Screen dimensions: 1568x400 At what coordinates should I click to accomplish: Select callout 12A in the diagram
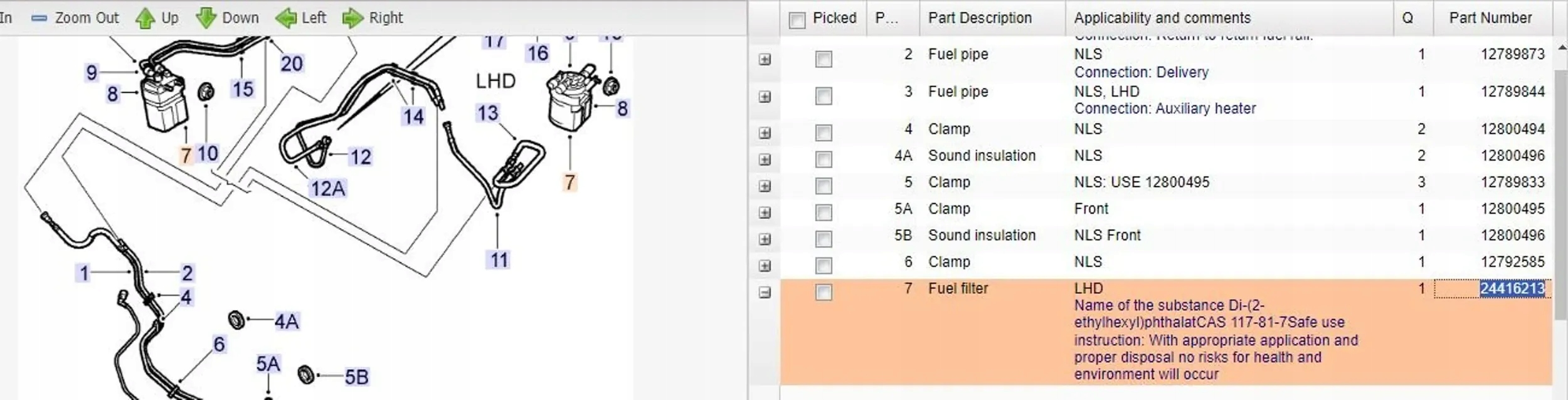click(328, 188)
